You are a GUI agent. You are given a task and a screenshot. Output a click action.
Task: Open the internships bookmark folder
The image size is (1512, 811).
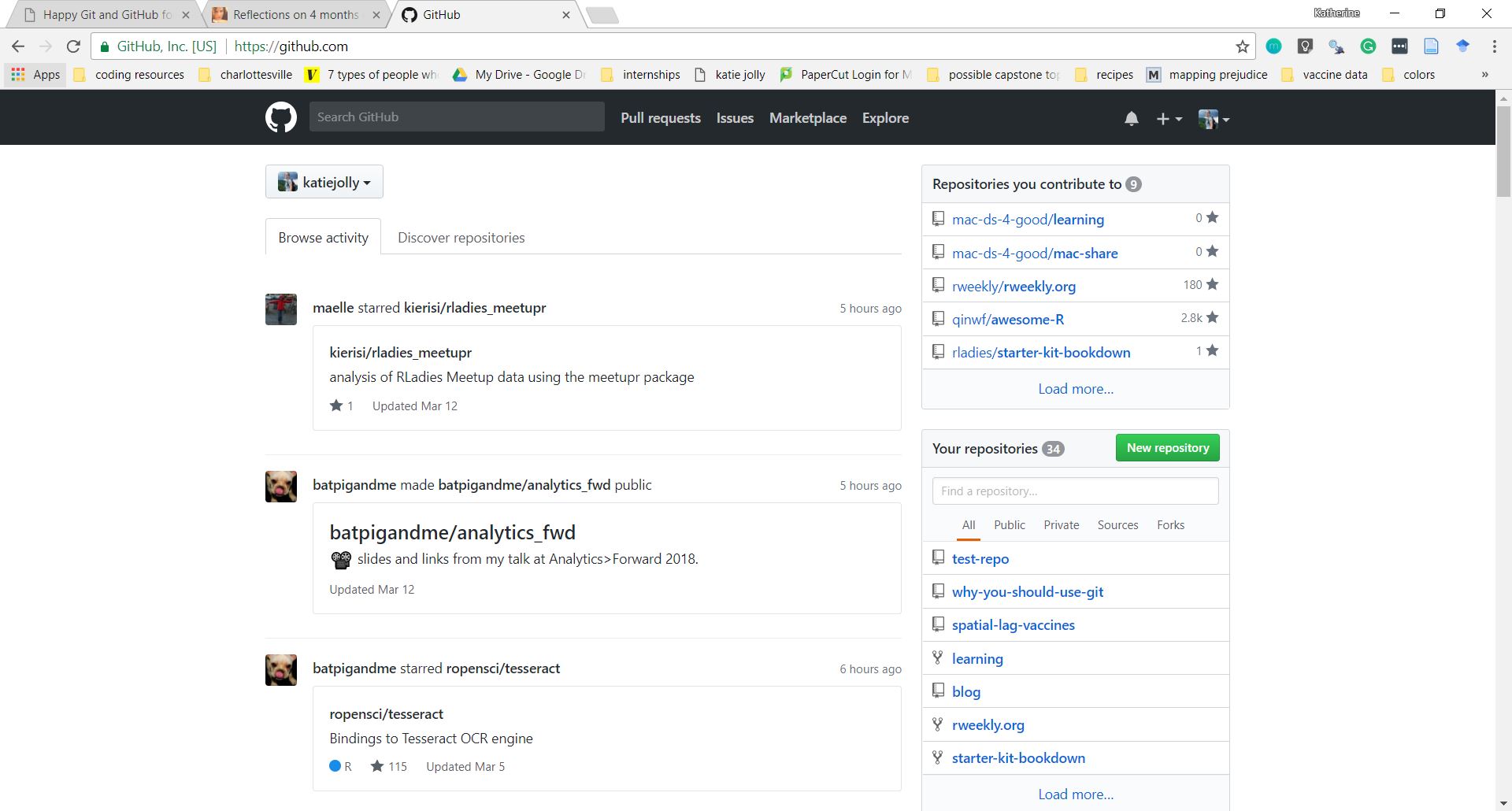coord(640,75)
